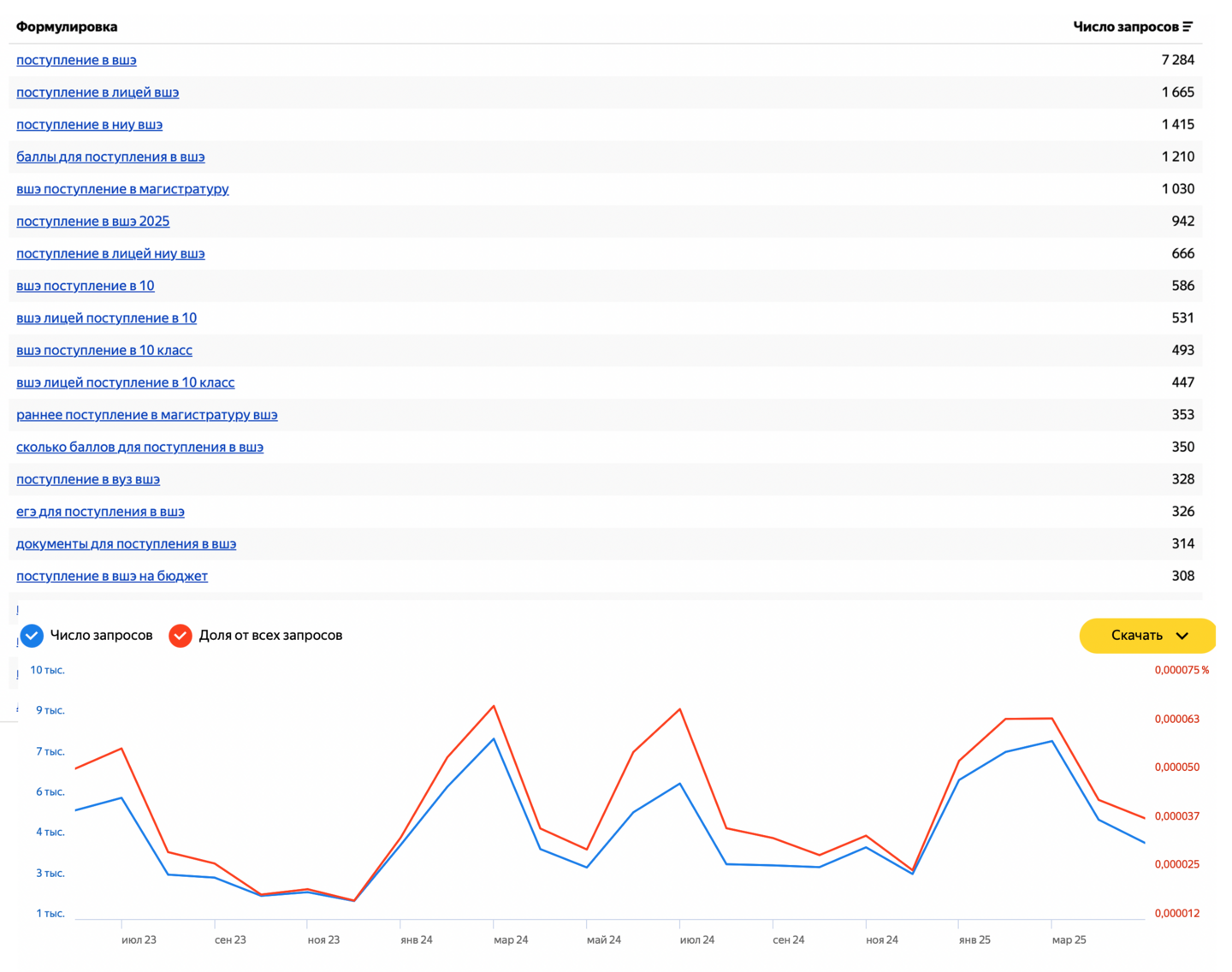The width and height of the screenshot is (1232, 972).
Task: Open the top query link with 7 284 requests
Action: (76, 60)
